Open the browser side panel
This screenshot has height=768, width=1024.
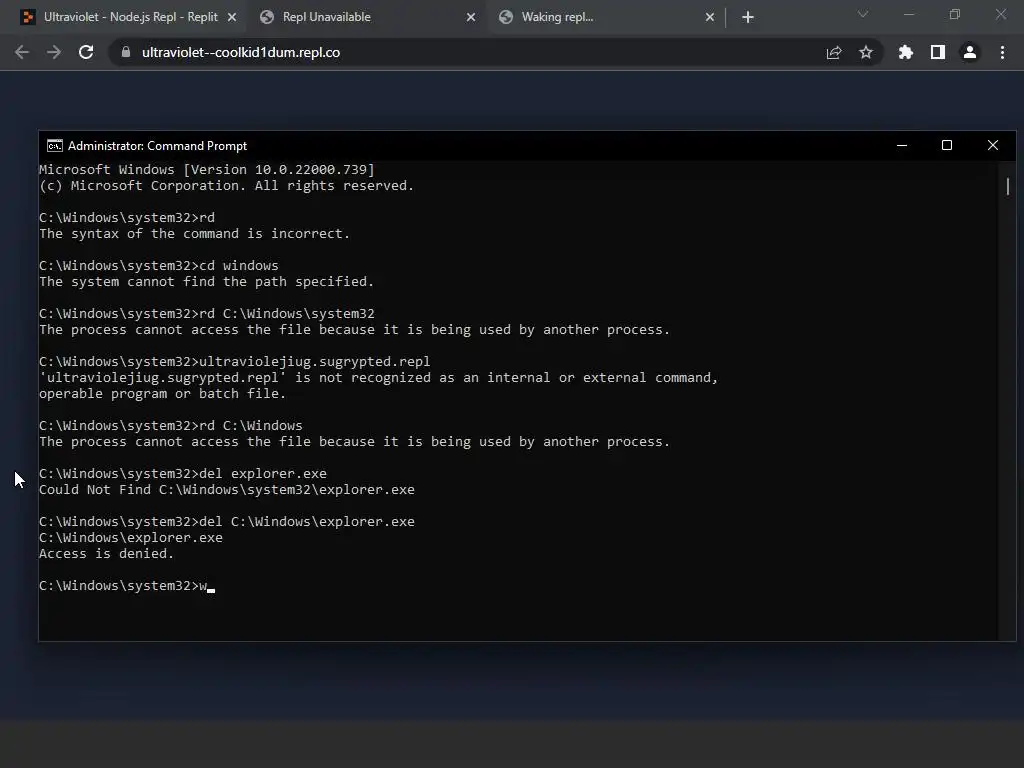tap(938, 52)
